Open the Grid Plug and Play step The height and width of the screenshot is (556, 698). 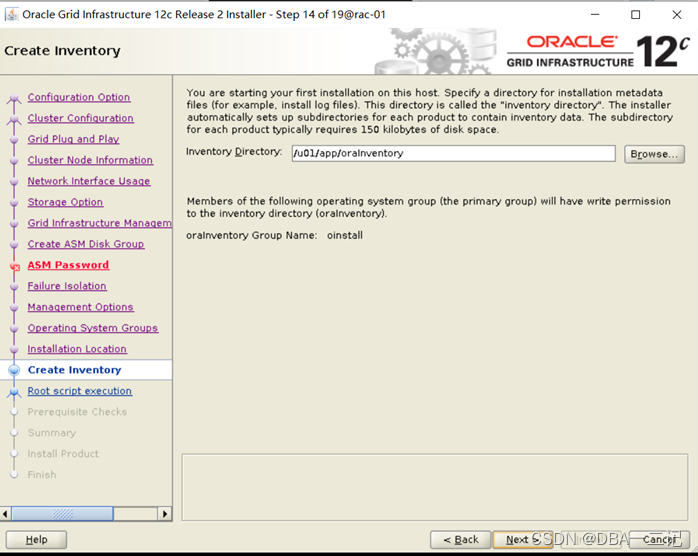[73, 139]
